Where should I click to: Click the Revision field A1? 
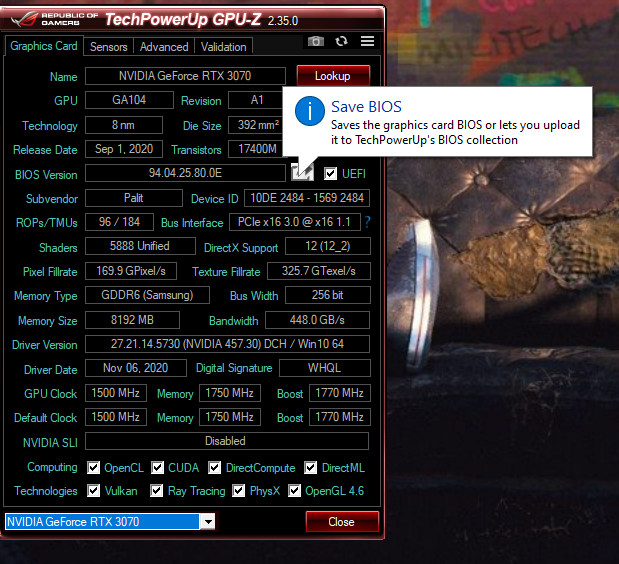[257, 100]
